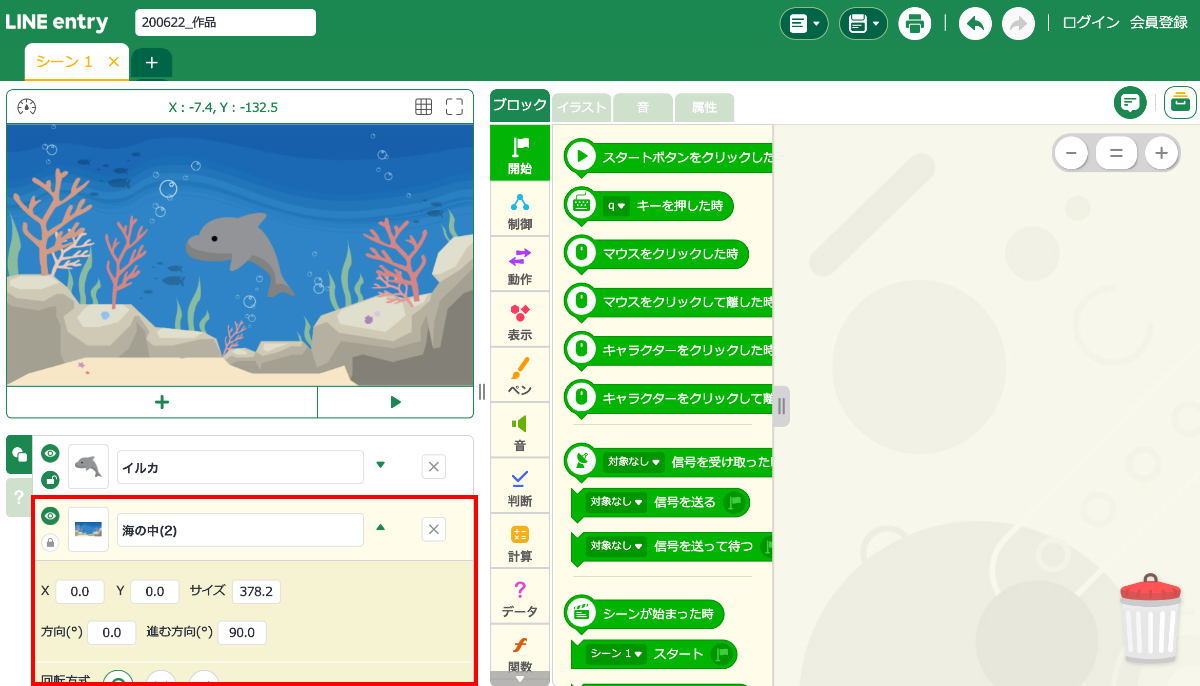Pick the シーンが始まった時 block
Image resolution: width=1200 pixels, height=686 pixels.
[x=644, y=613]
